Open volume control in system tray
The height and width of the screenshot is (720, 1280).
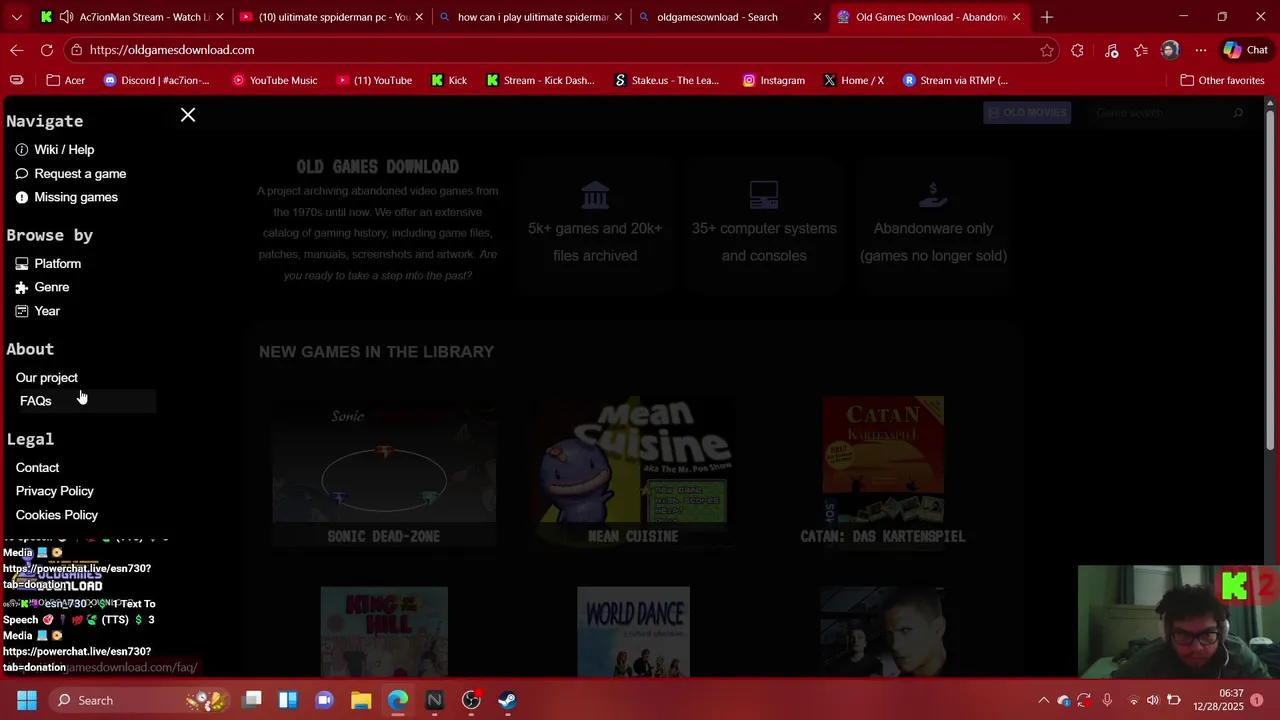point(1153,700)
